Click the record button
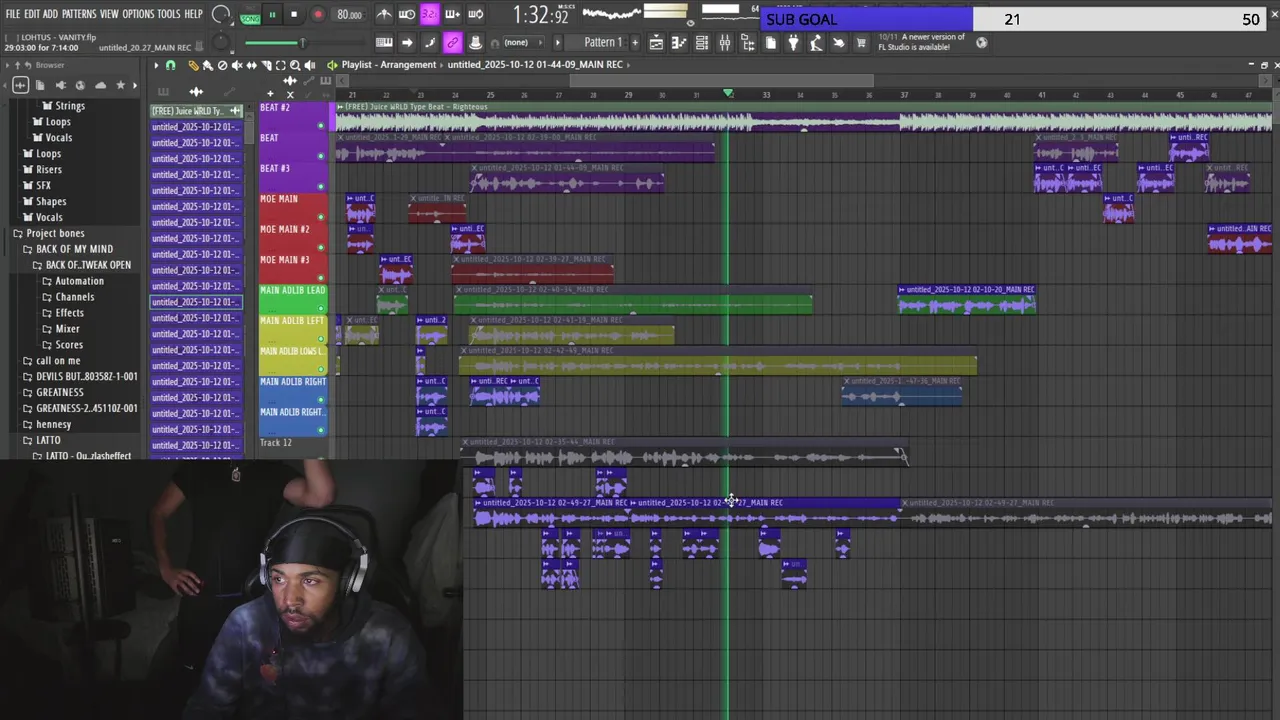This screenshot has height=720, width=1280. pos(318,15)
